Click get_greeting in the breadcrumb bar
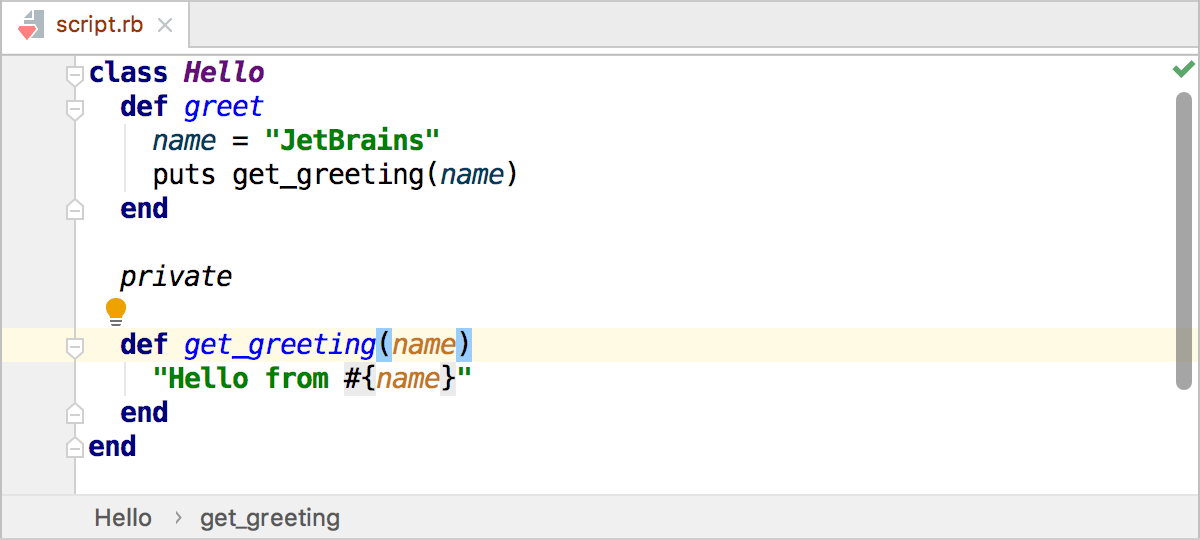1200x540 pixels. pos(270,518)
